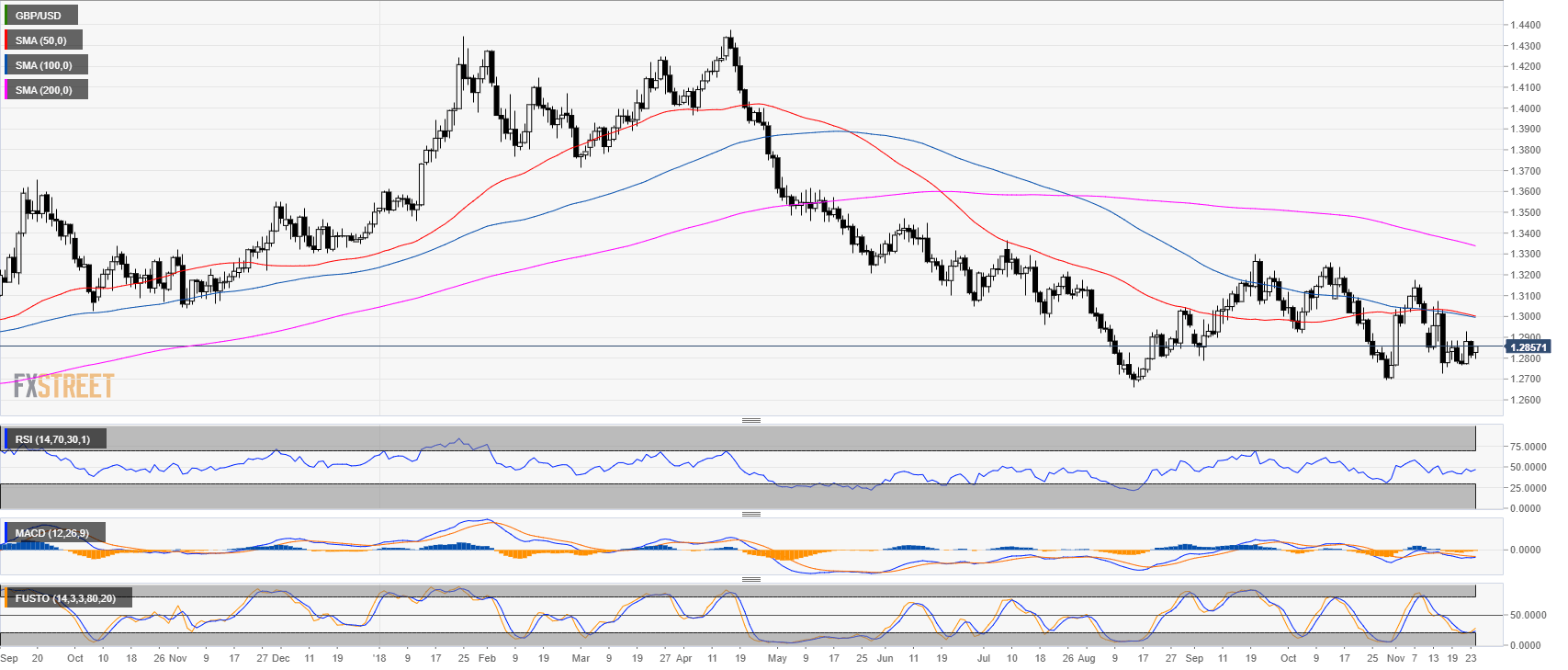Click the green GBP/USD color marker

coord(6,16)
